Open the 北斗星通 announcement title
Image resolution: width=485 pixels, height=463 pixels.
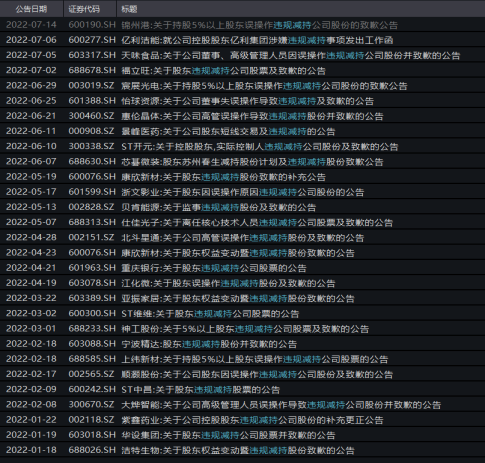(x=242, y=238)
